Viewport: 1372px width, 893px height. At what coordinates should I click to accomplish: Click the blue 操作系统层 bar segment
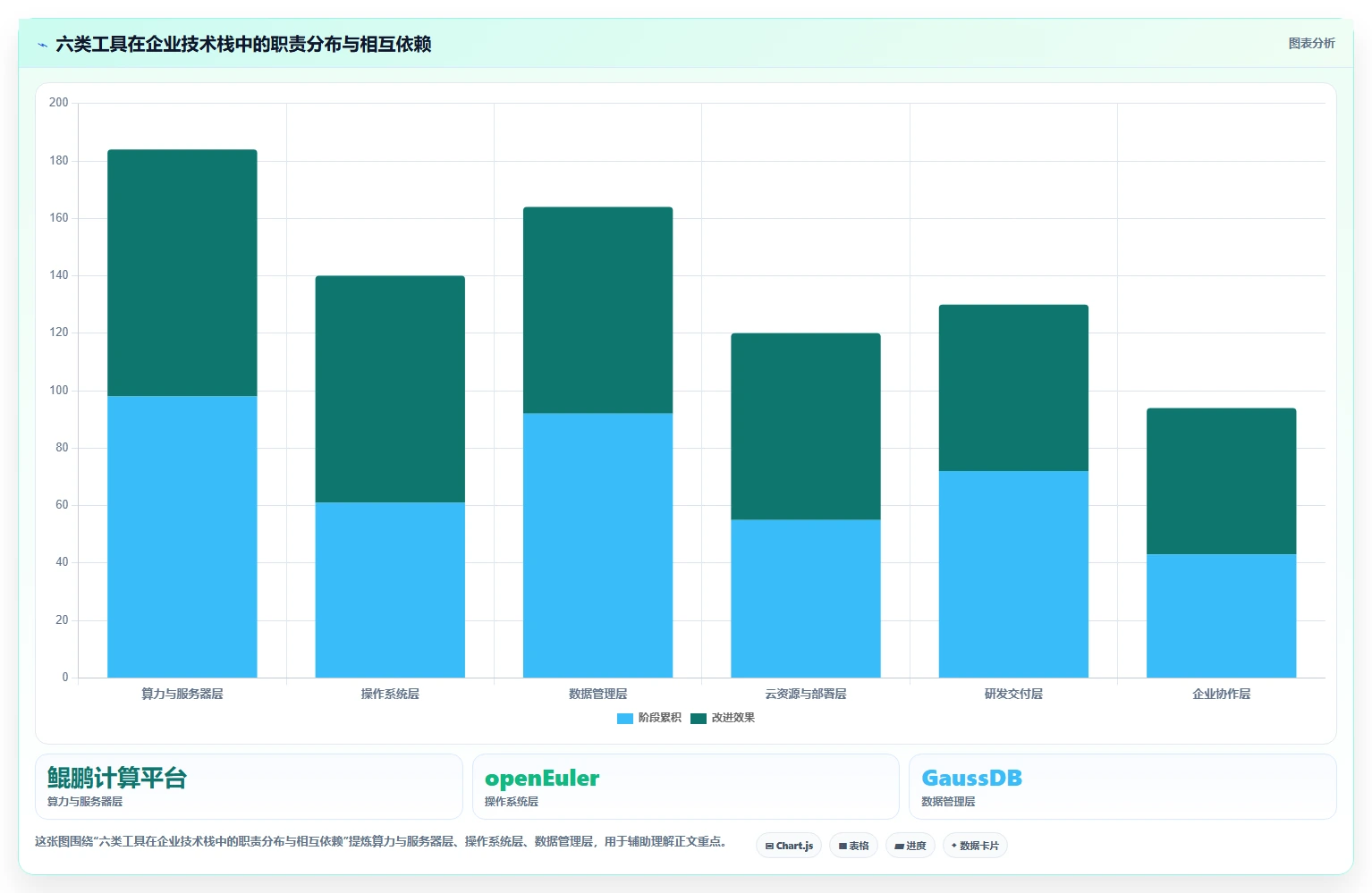pos(390,590)
